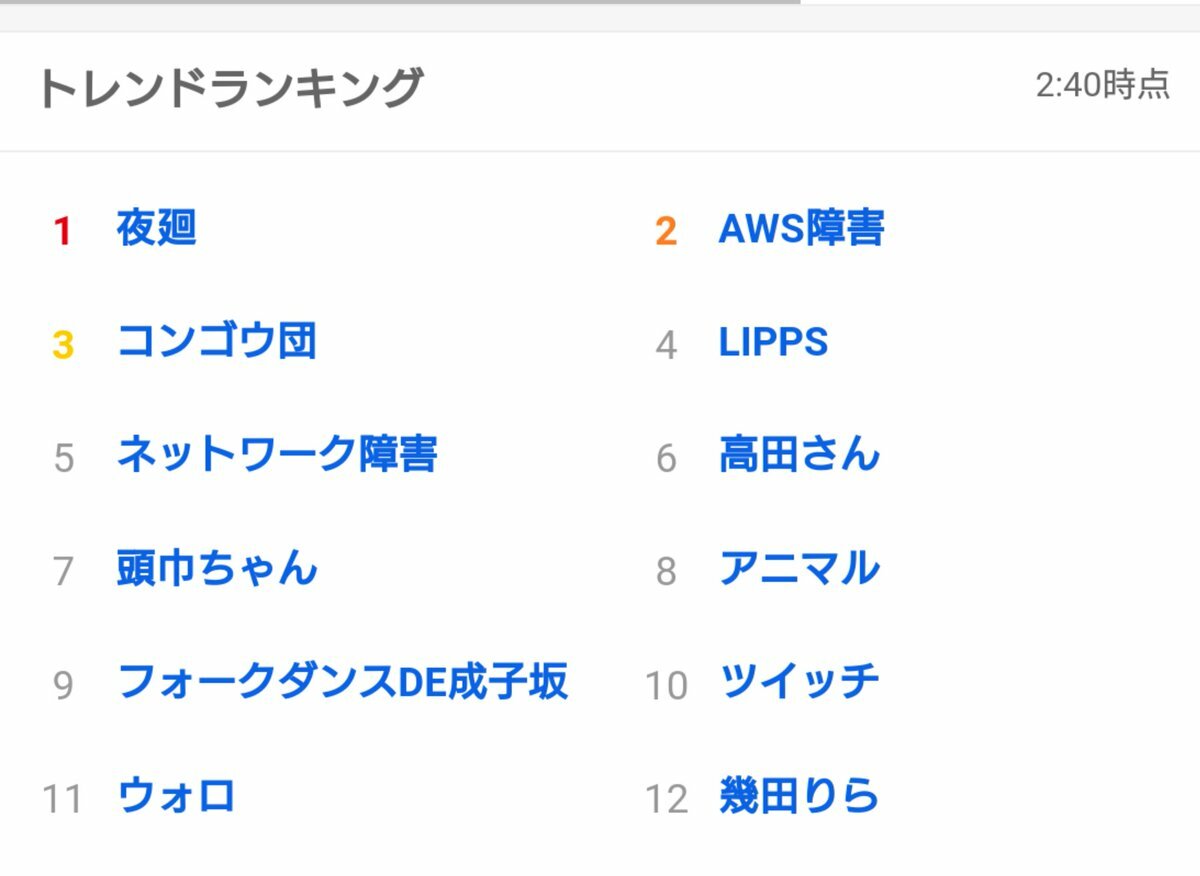The height and width of the screenshot is (876, 1200).
Task: Open the アニマル trend
Action: [x=799, y=568]
